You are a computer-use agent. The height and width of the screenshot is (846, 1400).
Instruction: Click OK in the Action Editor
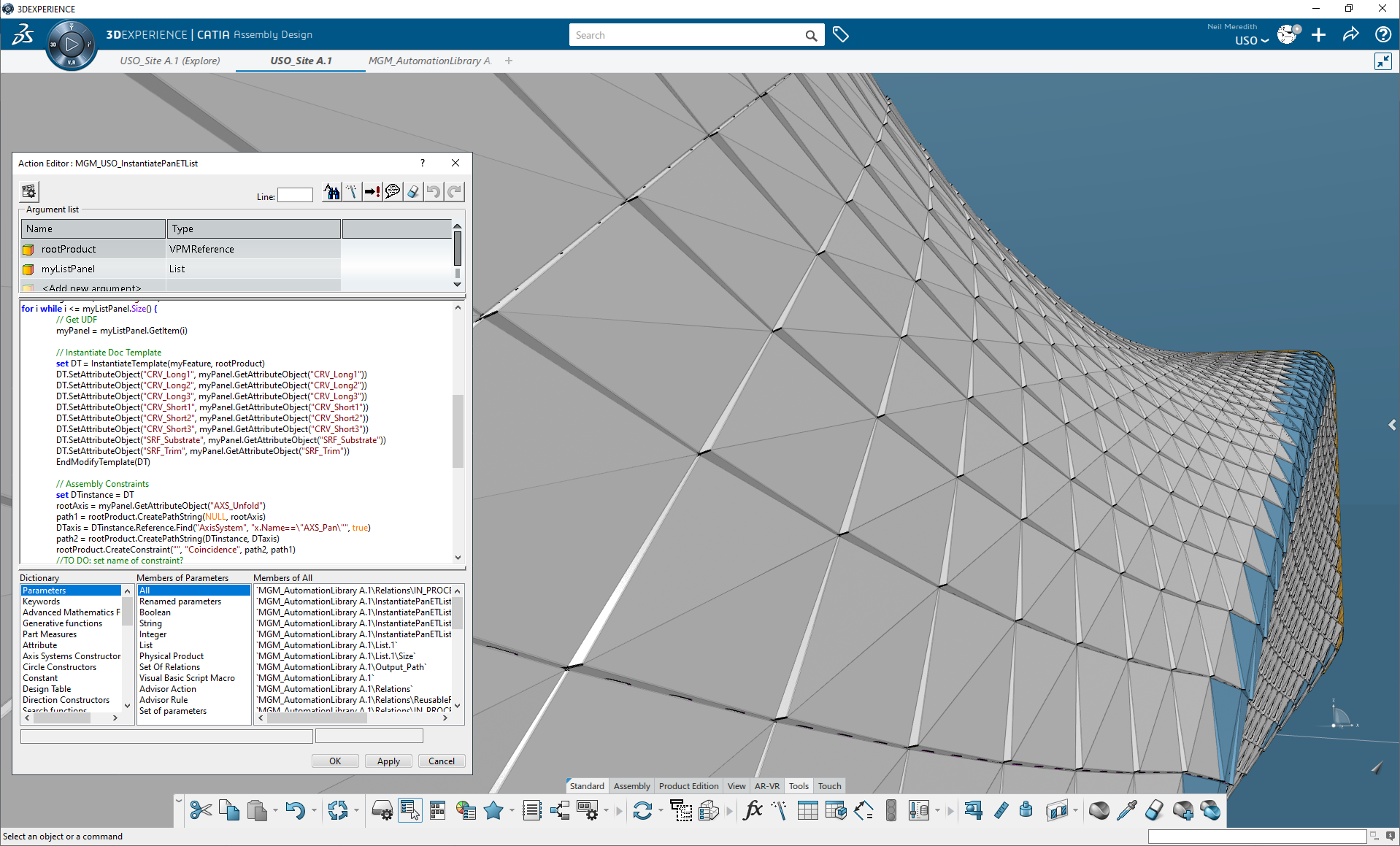pyautogui.click(x=335, y=761)
